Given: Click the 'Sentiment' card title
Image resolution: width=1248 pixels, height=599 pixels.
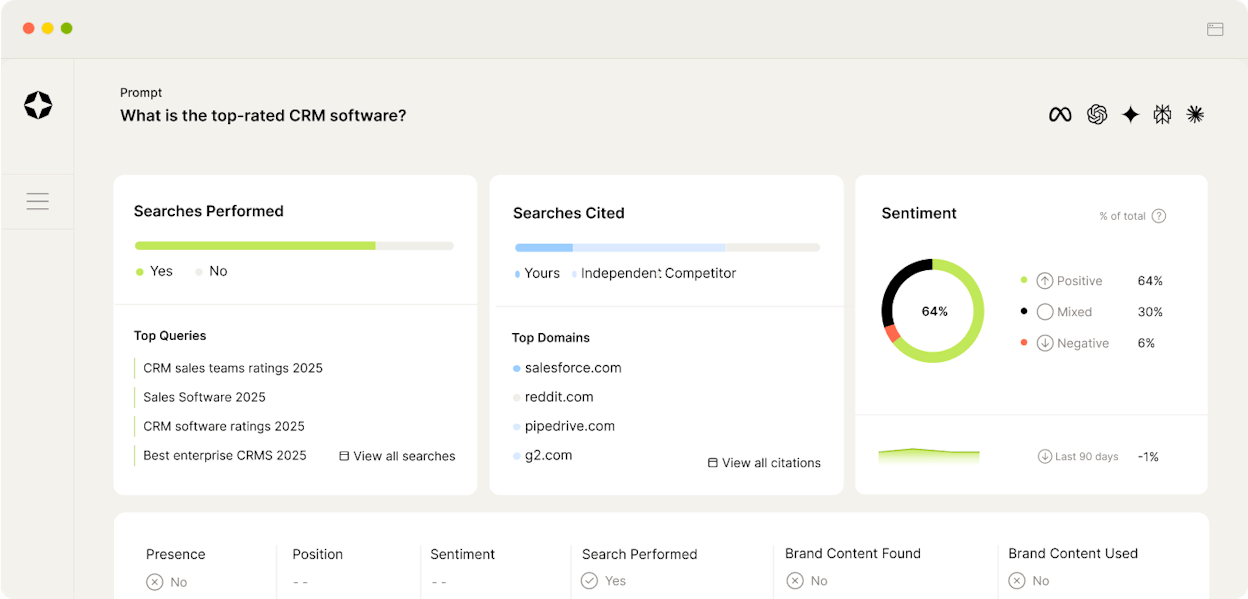Looking at the screenshot, I should coord(919,213).
